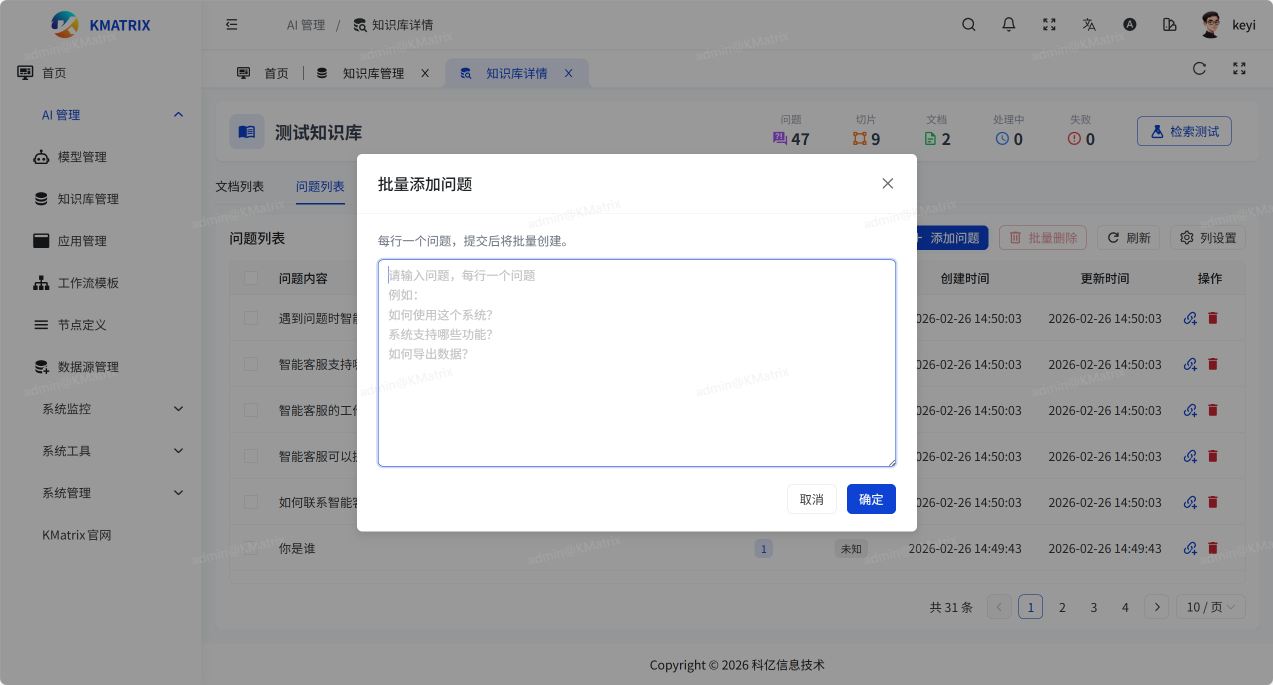Open the notification bell
The height and width of the screenshot is (685, 1273).
[x=1008, y=25]
